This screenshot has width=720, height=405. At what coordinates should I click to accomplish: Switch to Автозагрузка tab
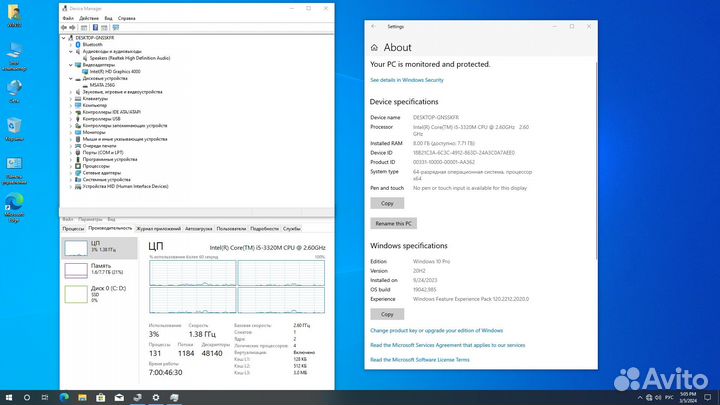pyautogui.click(x=198, y=229)
